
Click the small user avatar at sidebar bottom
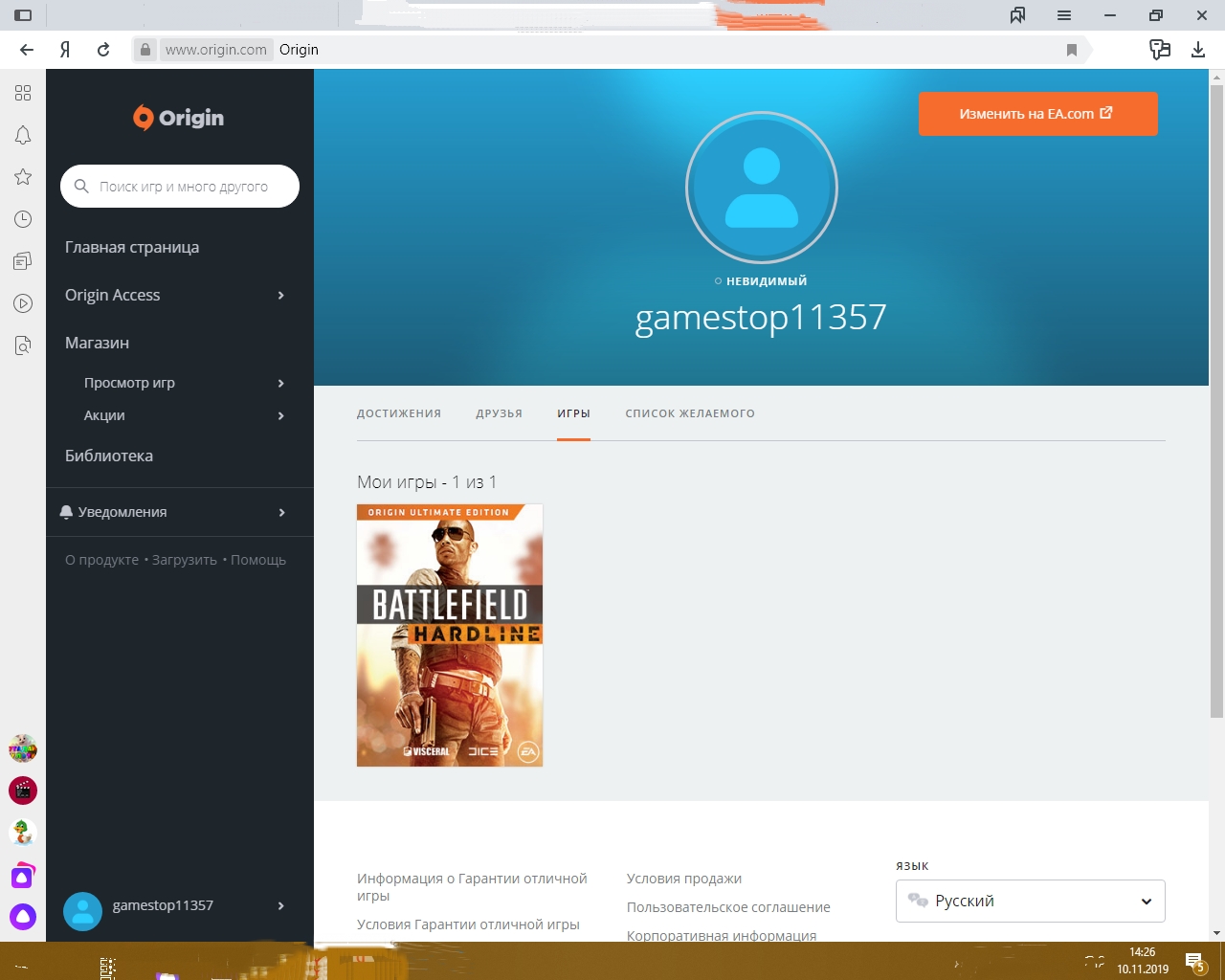82,912
